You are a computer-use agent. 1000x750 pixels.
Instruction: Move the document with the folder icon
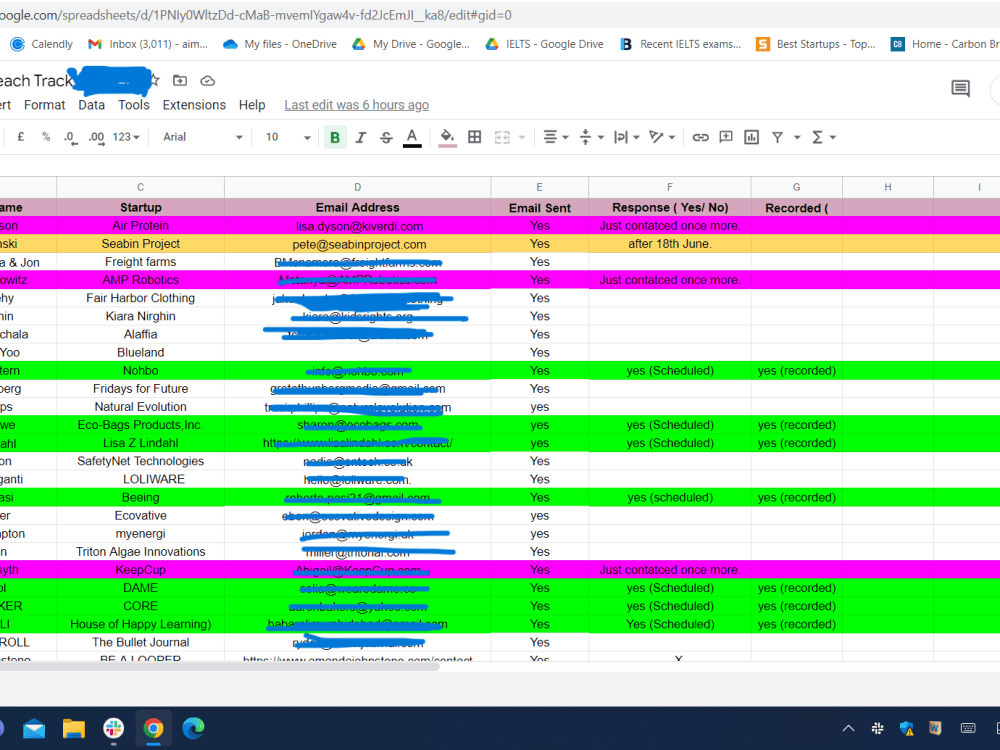(180, 80)
